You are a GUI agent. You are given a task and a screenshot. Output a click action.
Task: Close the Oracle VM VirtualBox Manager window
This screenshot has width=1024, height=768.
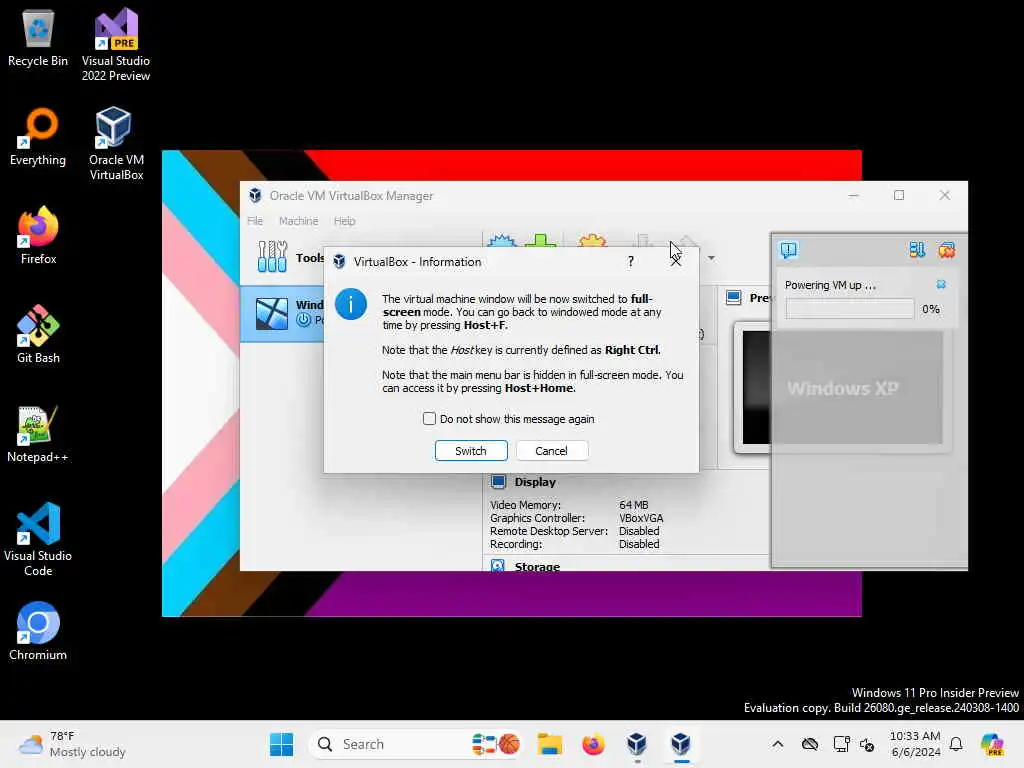pos(945,195)
